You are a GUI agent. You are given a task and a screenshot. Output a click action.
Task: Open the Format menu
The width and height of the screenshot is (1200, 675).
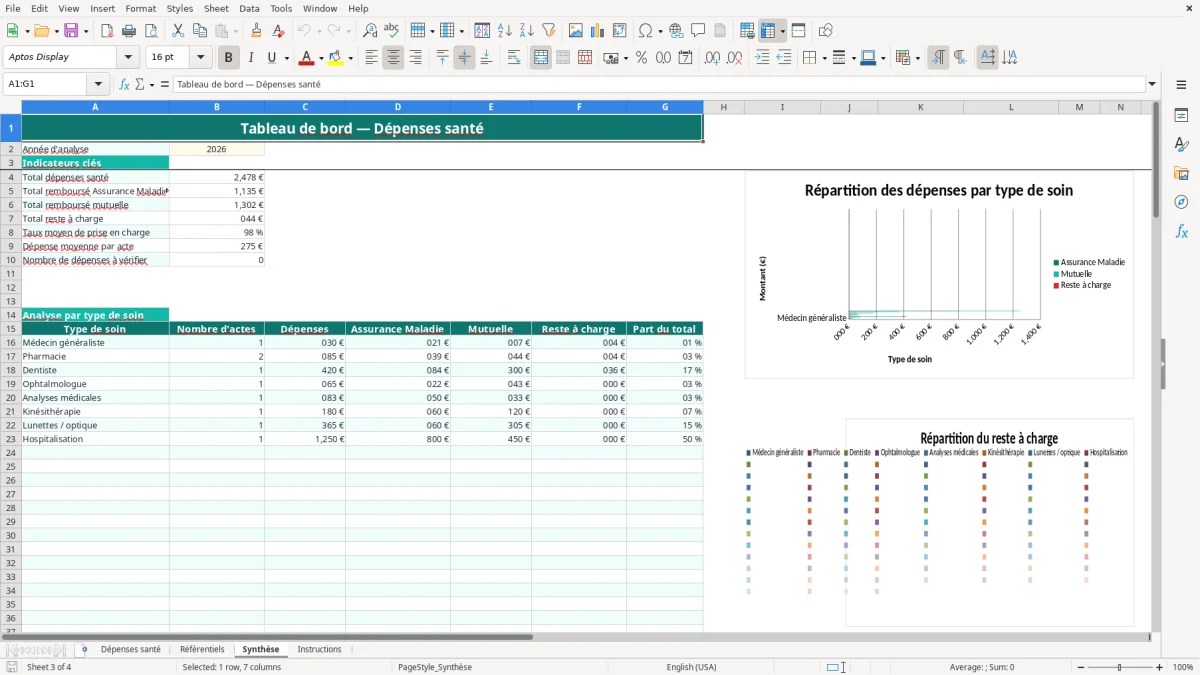pos(140,8)
